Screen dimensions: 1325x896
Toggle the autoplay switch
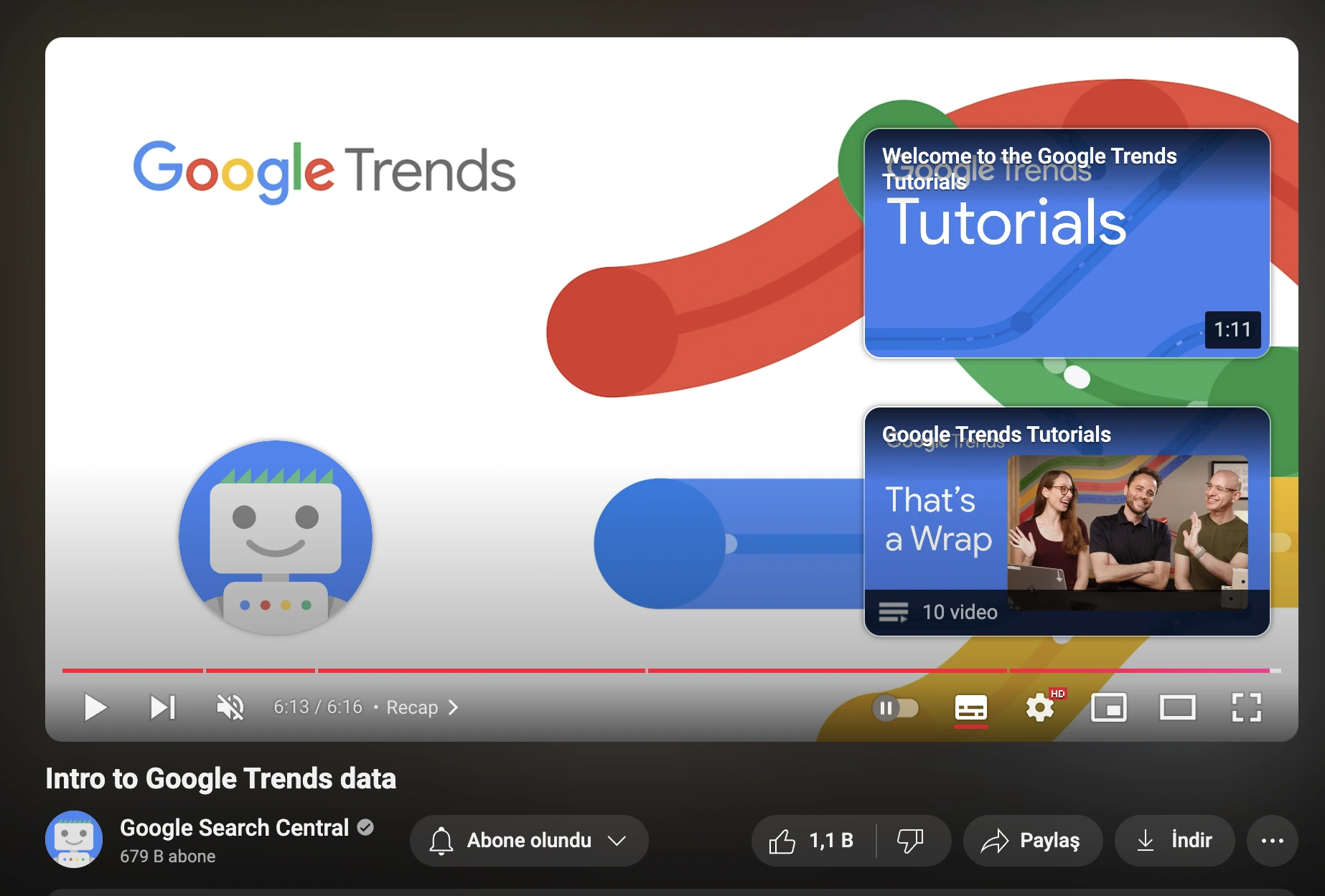point(896,708)
